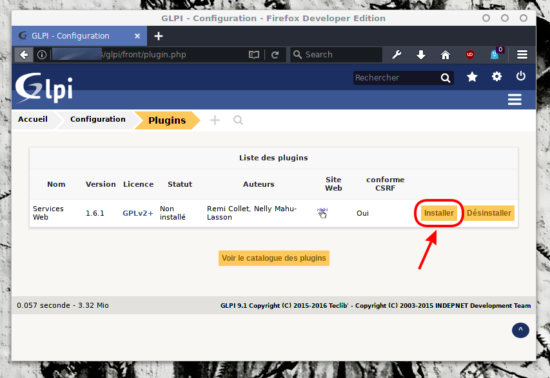
Task: Reload the page with the refresh icon
Action: coord(275,55)
